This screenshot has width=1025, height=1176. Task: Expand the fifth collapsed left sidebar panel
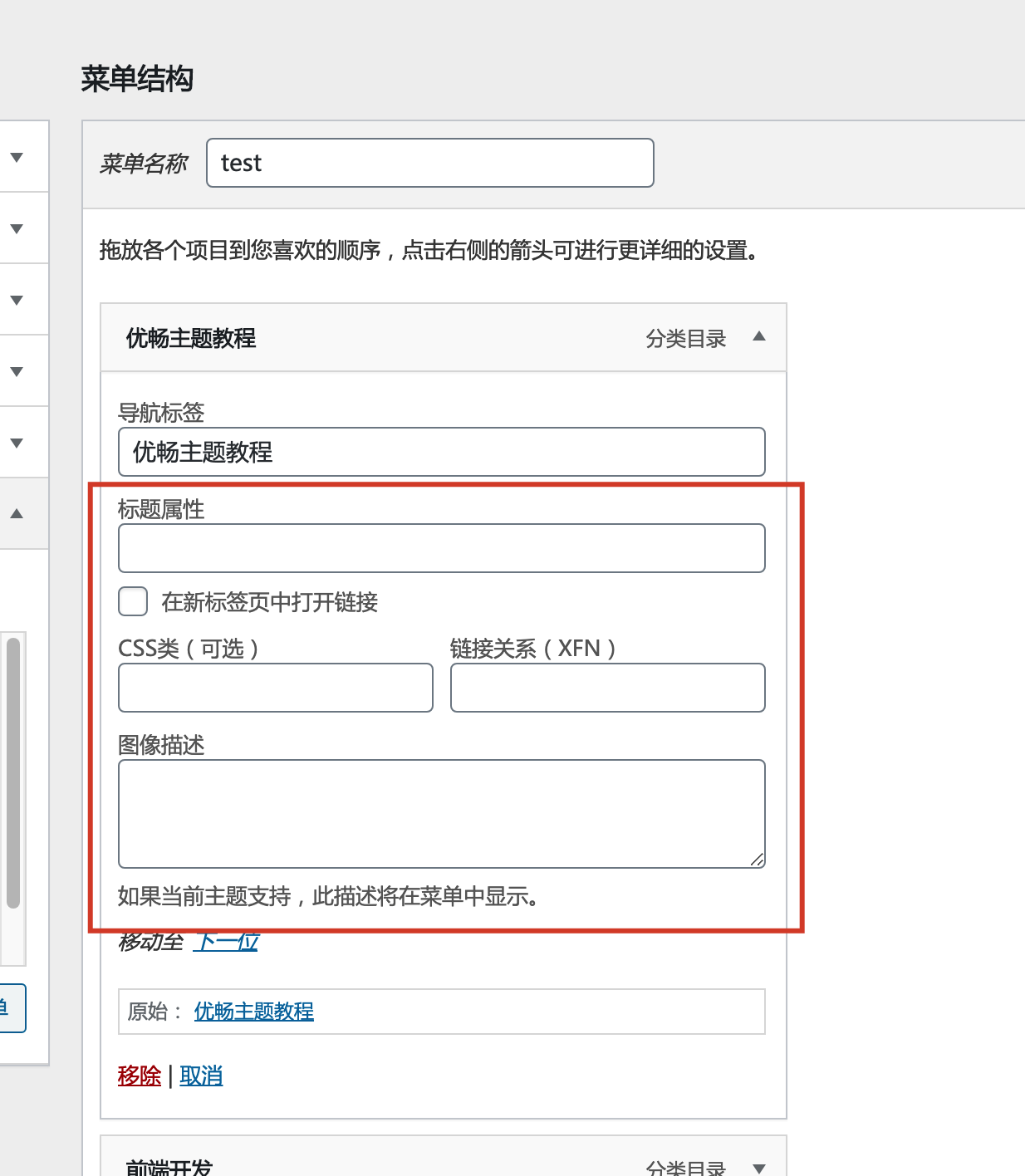point(17,443)
